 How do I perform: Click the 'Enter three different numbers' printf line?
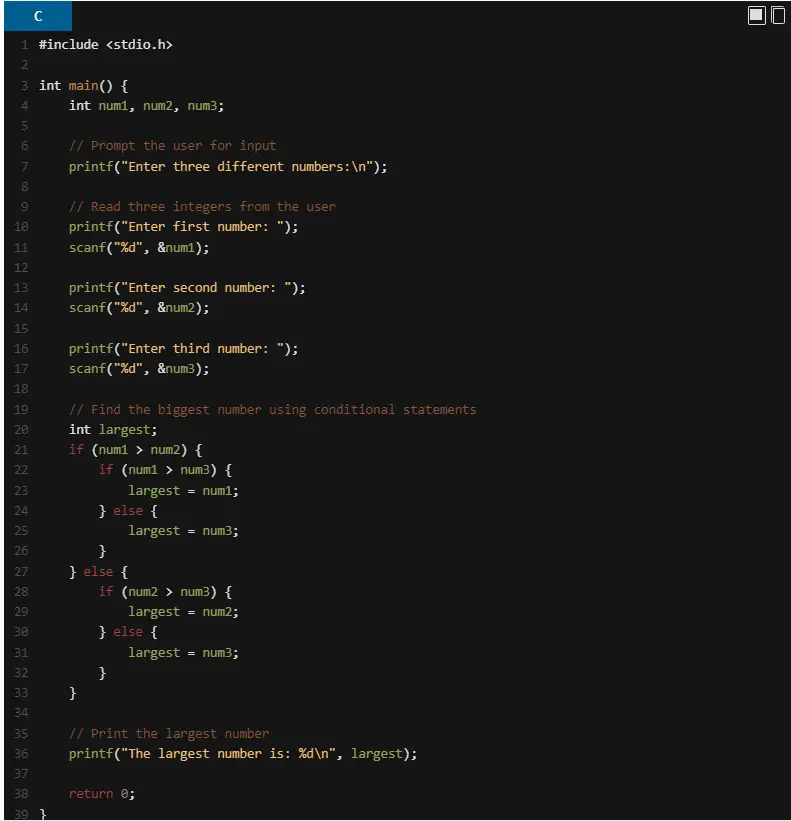(x=228, y=167)
